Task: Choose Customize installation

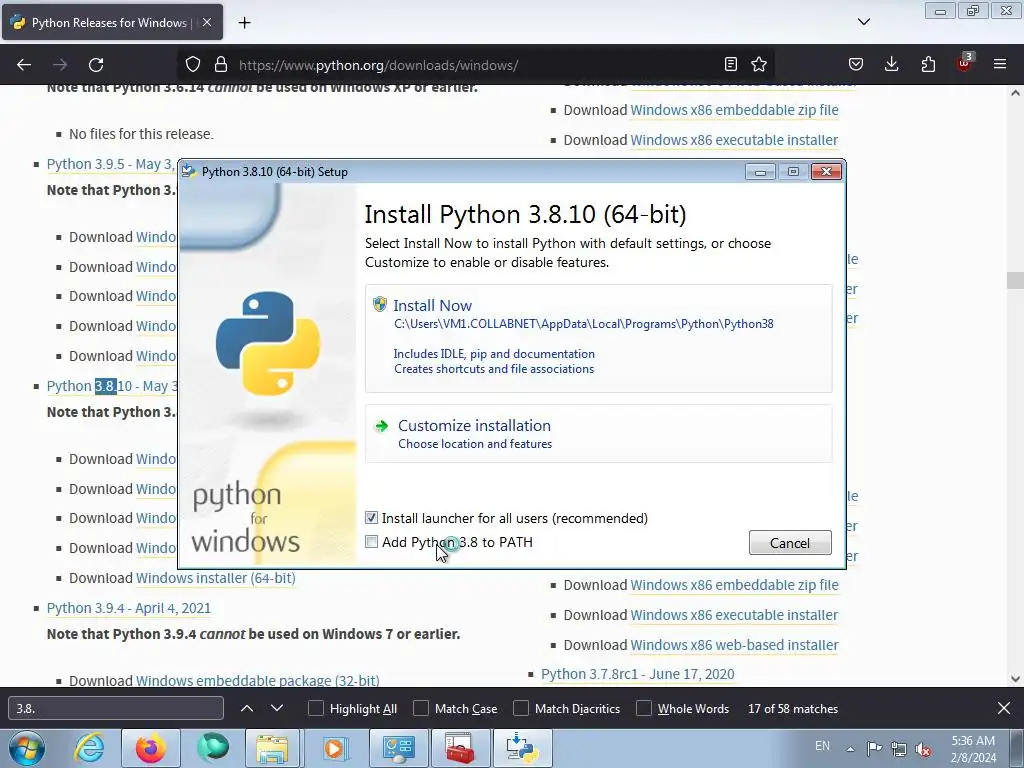Action: tap(598, 434)
